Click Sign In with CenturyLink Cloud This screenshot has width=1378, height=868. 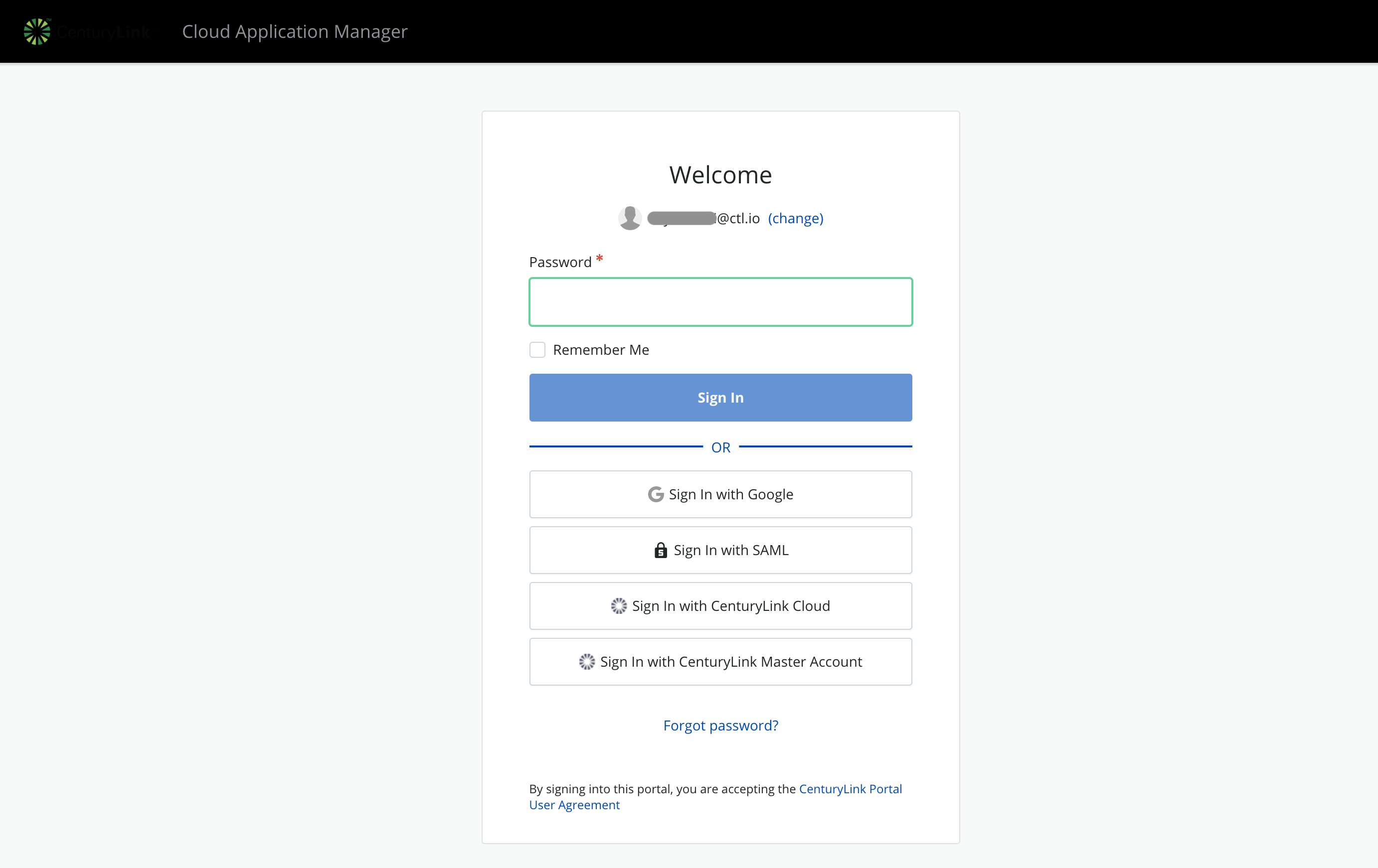pos(720,605)
